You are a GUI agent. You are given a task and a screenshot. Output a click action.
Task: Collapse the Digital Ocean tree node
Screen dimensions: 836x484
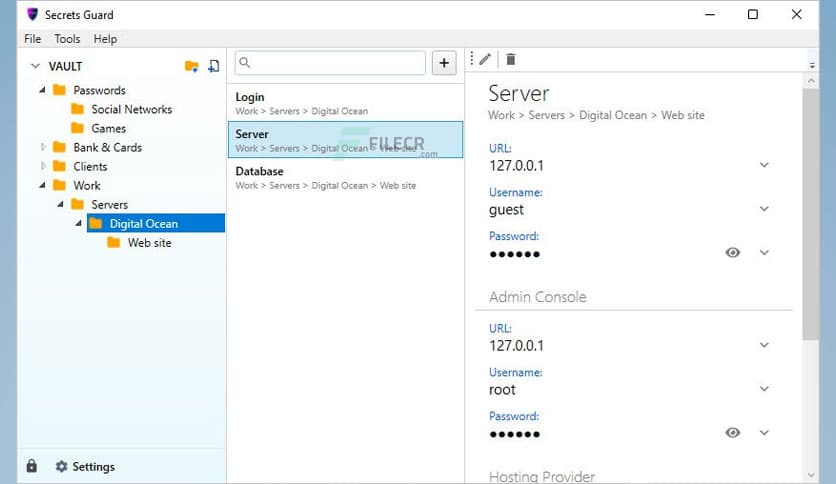(x=78, y=223)
